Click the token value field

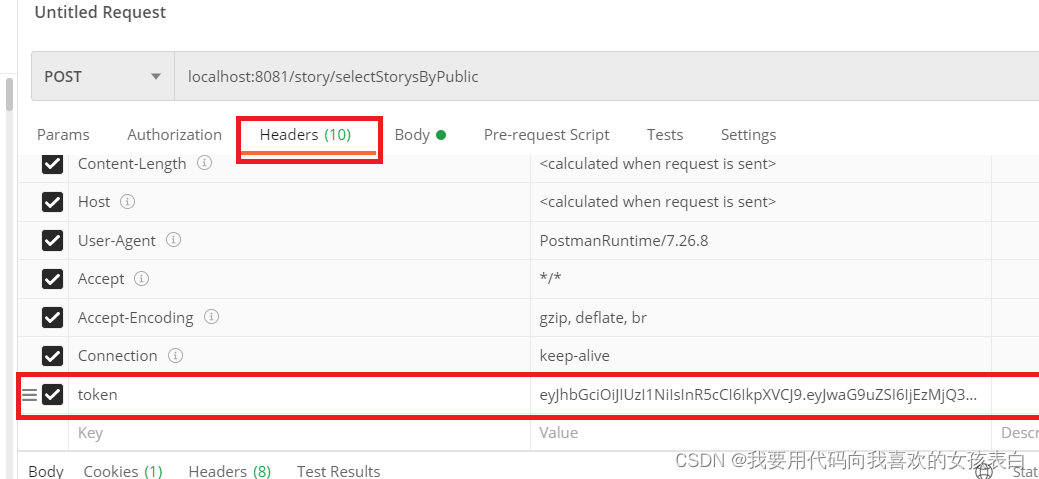click(758, 395)
